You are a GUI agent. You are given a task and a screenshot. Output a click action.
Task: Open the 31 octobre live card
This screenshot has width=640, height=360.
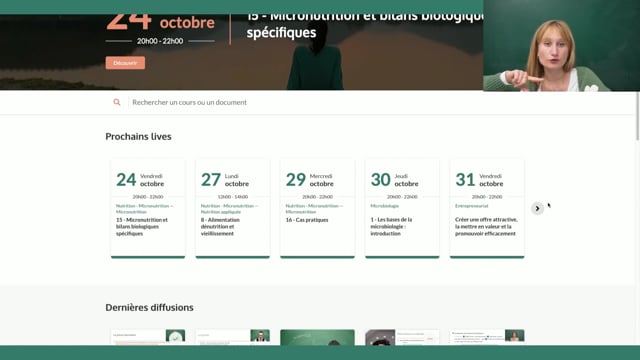click(x=487, y=209)
